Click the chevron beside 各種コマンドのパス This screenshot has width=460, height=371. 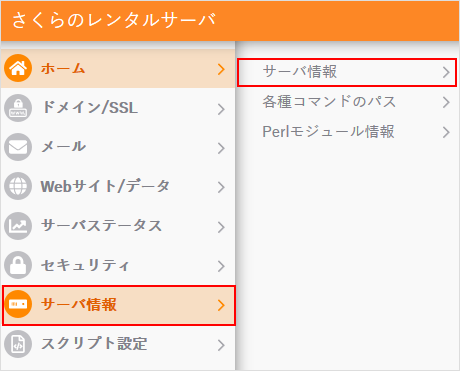[x=446, y=102]
